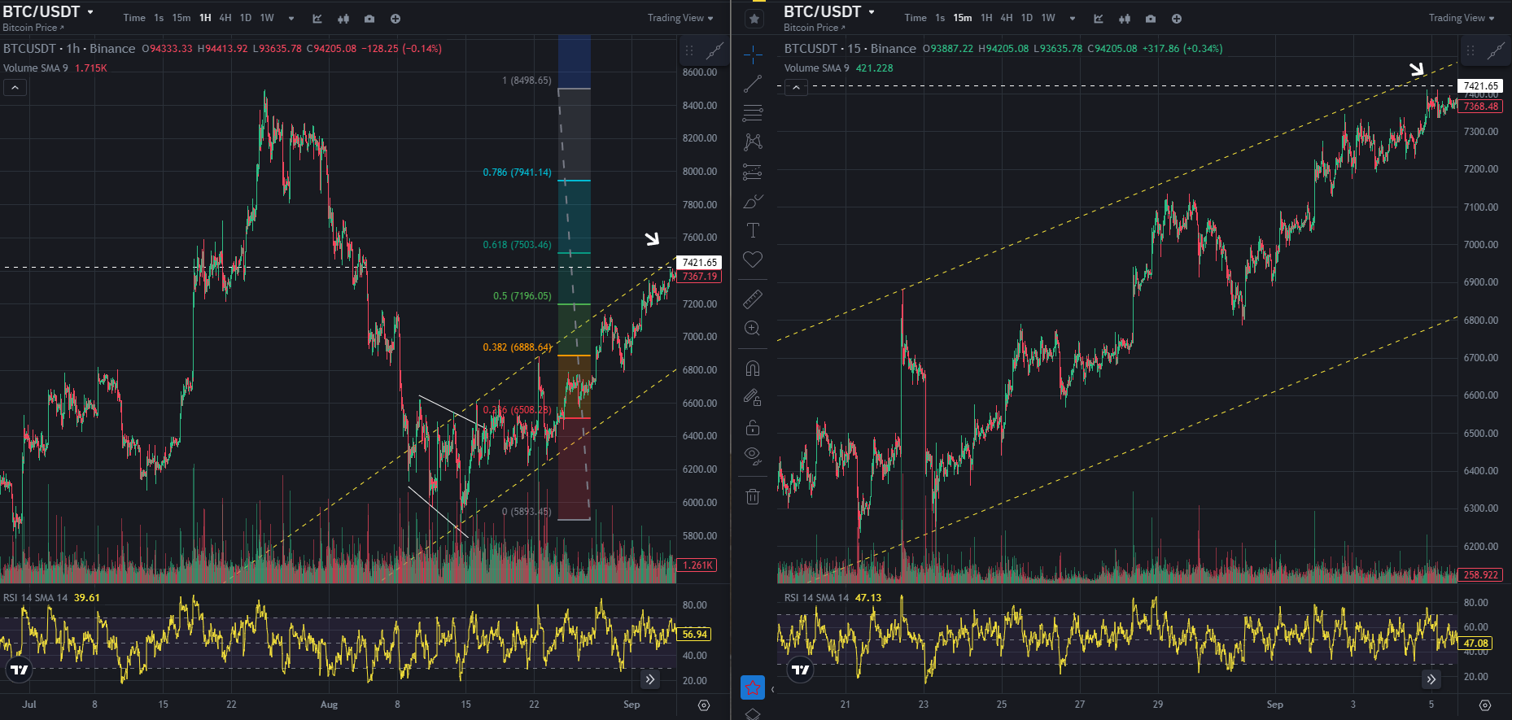Select the Zoom In tool
Image resolution: width=1518 pixels, height=721 pixels.
click(x=753, y=328)
